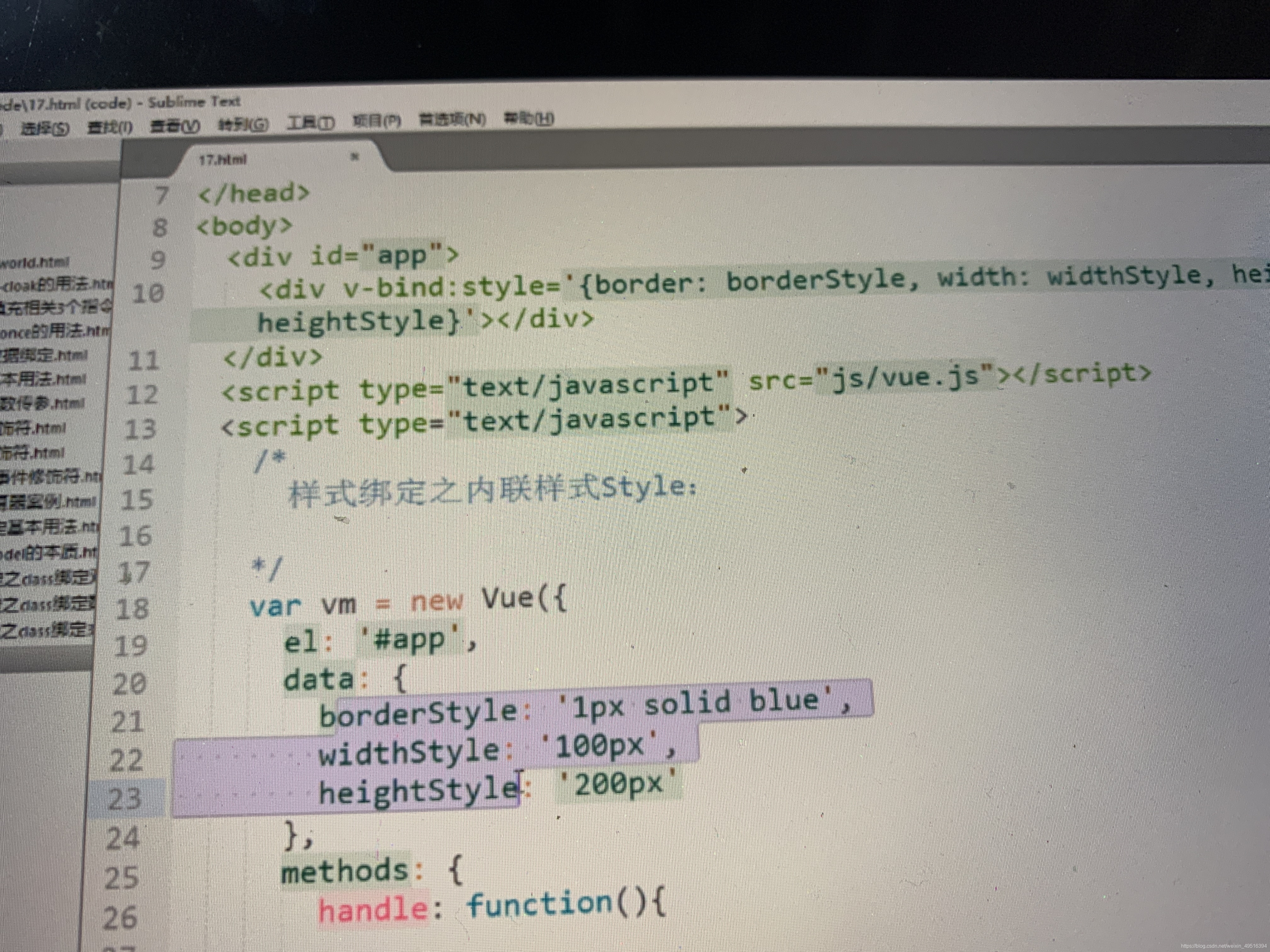Open the 件修饰符 sidebar file
Screen dimensions: 1270x952
pyautogui.click(x=50, y=476)
